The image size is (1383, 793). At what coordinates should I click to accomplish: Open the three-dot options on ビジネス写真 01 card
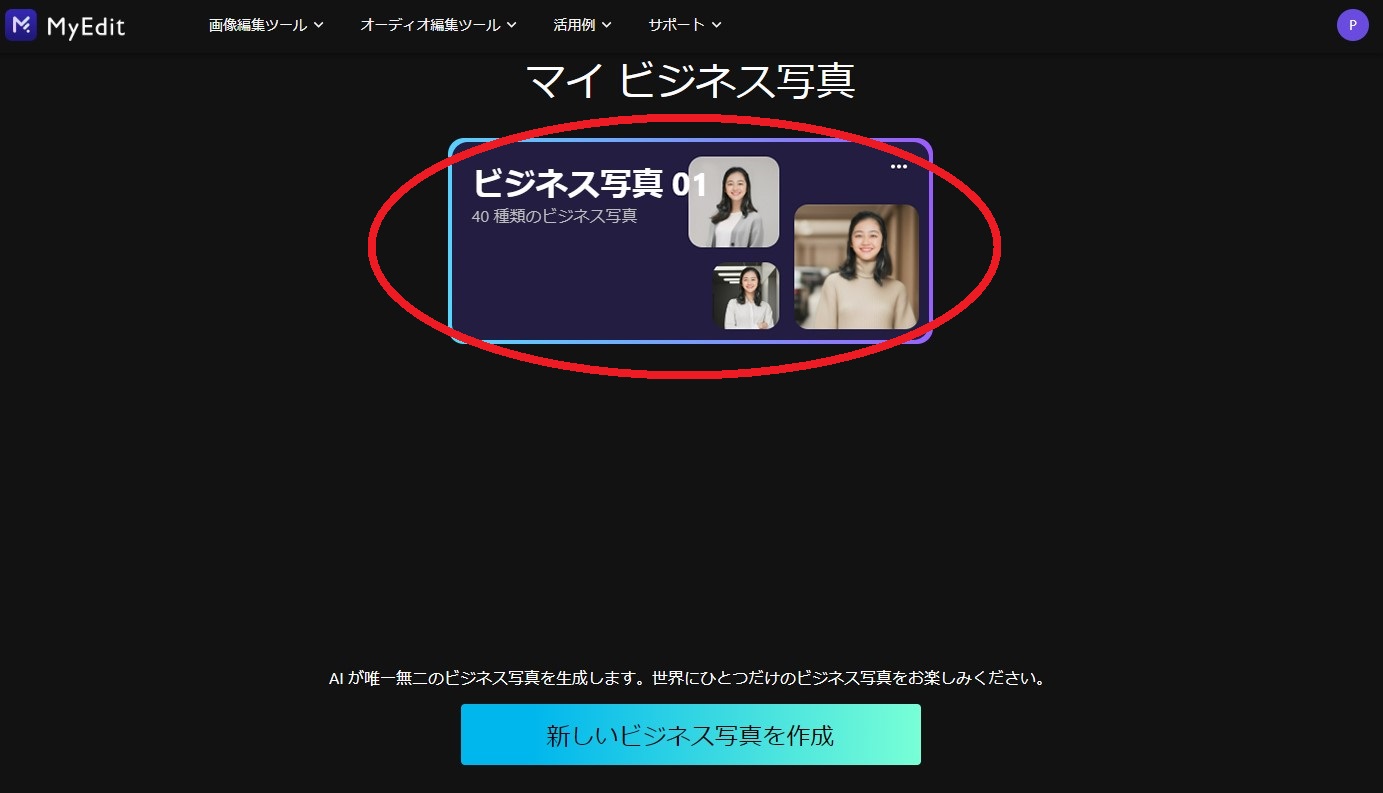click(x=898, y=167)
